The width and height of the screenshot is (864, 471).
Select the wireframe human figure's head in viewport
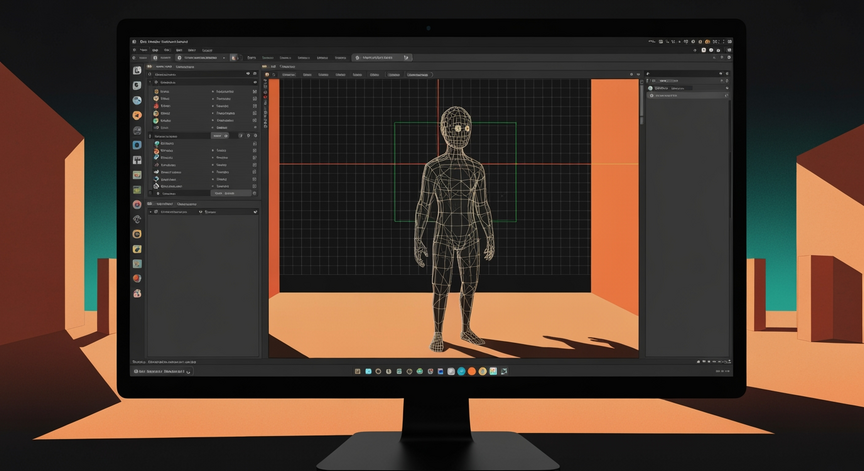tap(456, 127)
